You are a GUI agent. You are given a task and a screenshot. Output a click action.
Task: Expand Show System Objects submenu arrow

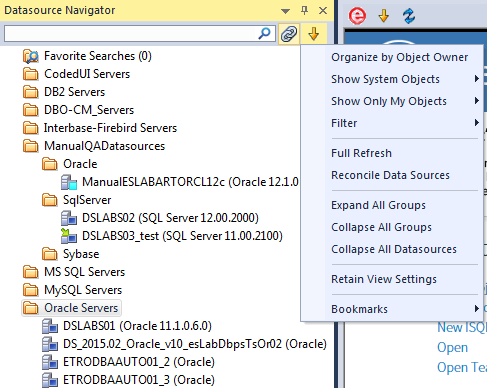click(477, 79)
